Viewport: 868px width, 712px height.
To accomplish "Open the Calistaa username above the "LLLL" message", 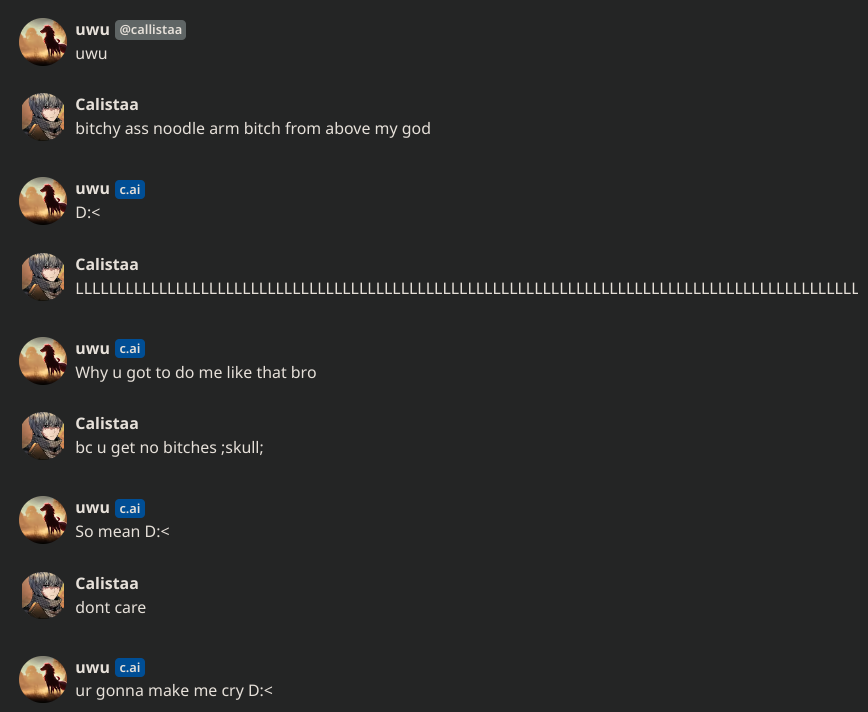I will (107, 264).
